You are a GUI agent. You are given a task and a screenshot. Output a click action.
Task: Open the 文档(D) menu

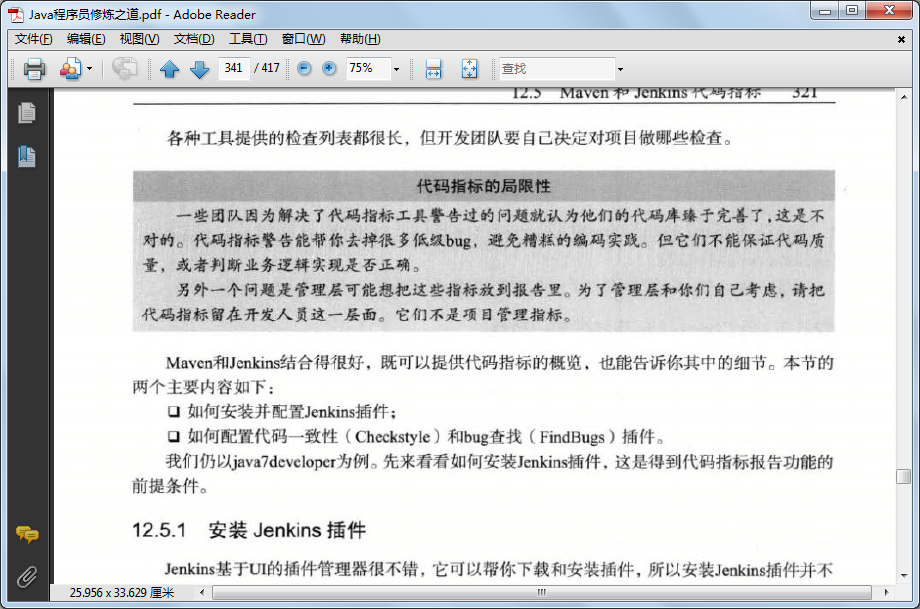pos(194,39)
